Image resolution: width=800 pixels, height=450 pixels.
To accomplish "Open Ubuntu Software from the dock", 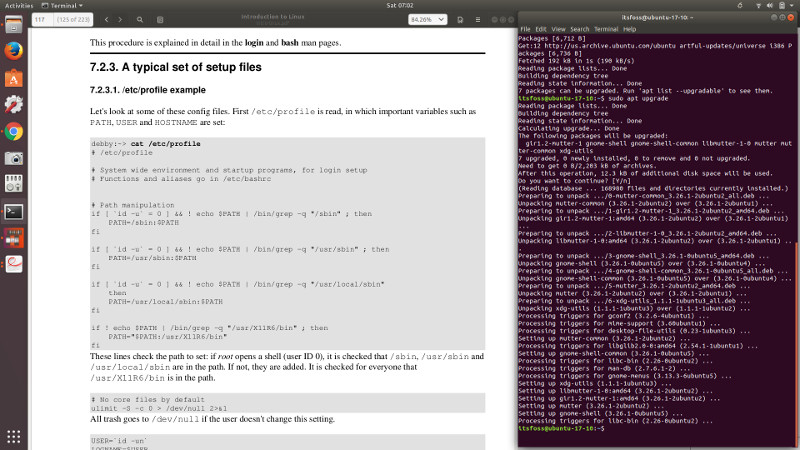I will [14, 77].
